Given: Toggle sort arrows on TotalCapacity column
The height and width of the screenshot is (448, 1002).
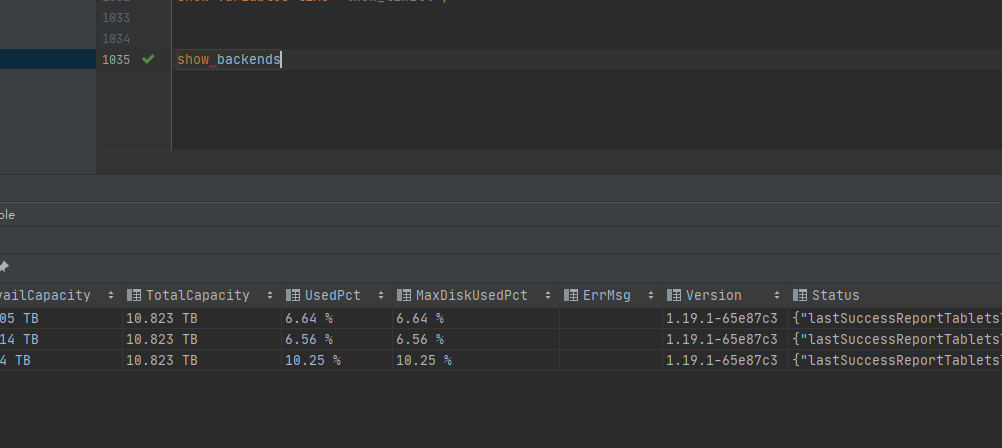Looking at the screenshot, I should 270,296.
